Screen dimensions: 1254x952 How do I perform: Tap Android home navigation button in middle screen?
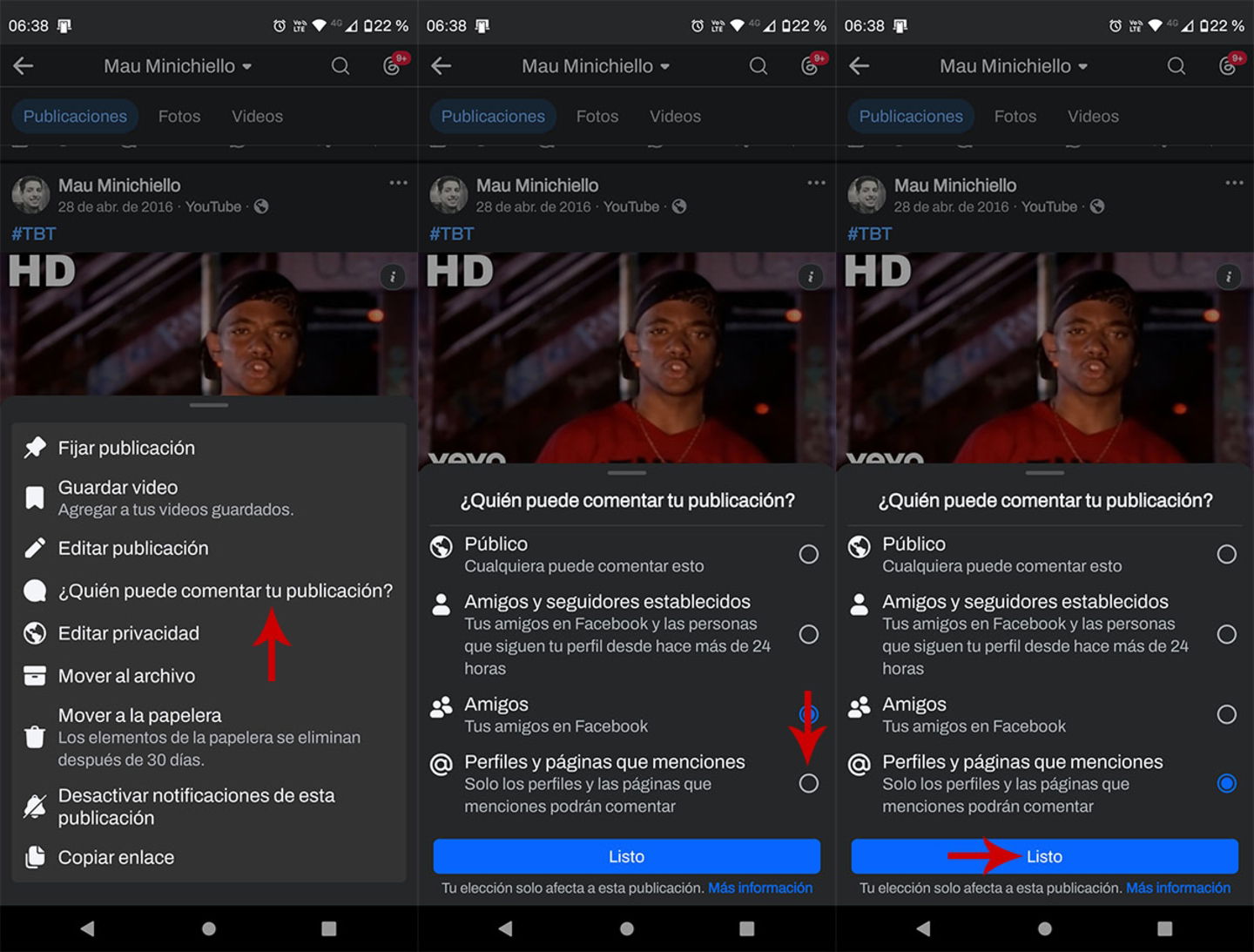[x=627, y=928]
